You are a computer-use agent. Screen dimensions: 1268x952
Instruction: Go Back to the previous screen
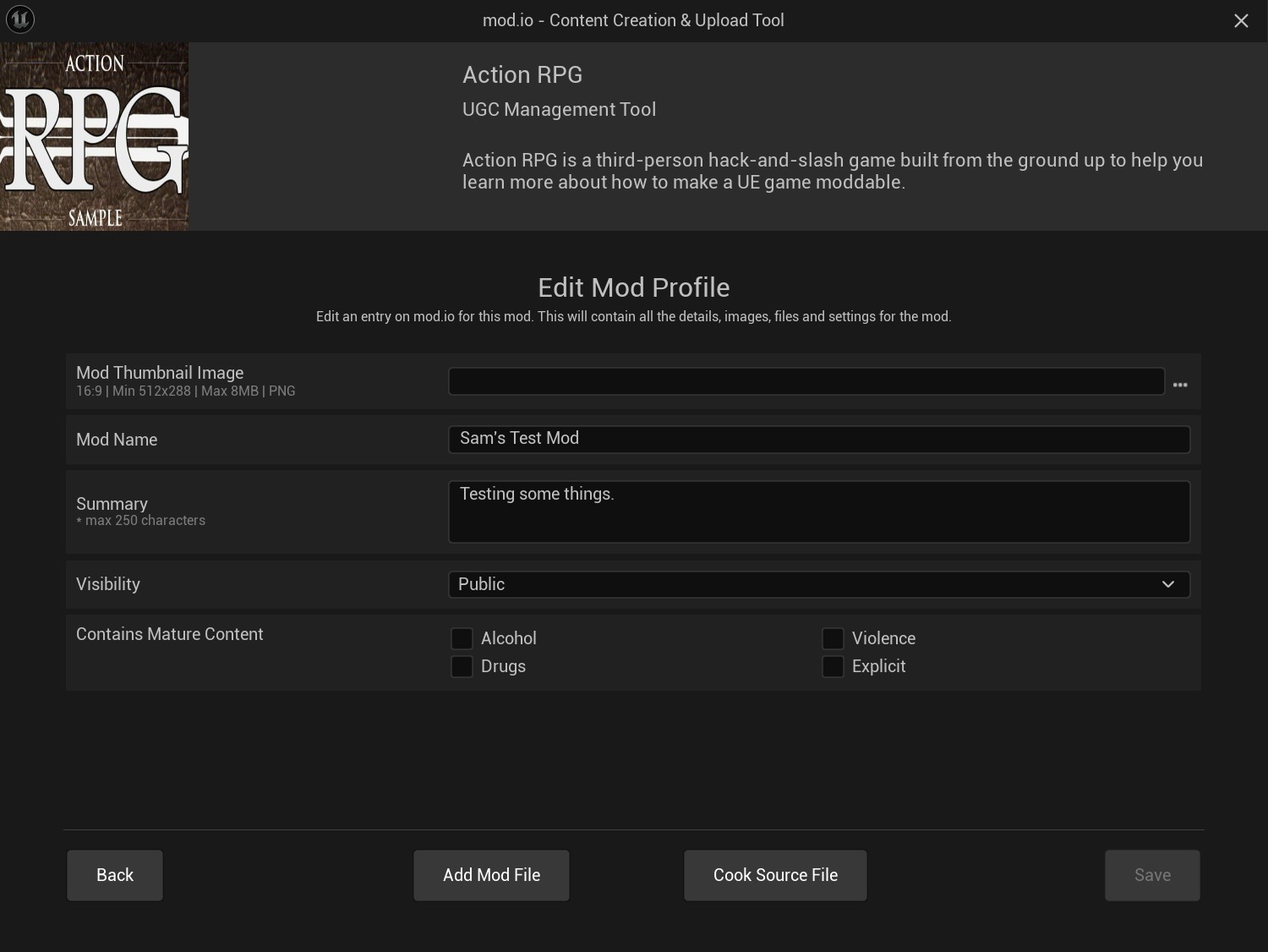click(x=115, y=875)
